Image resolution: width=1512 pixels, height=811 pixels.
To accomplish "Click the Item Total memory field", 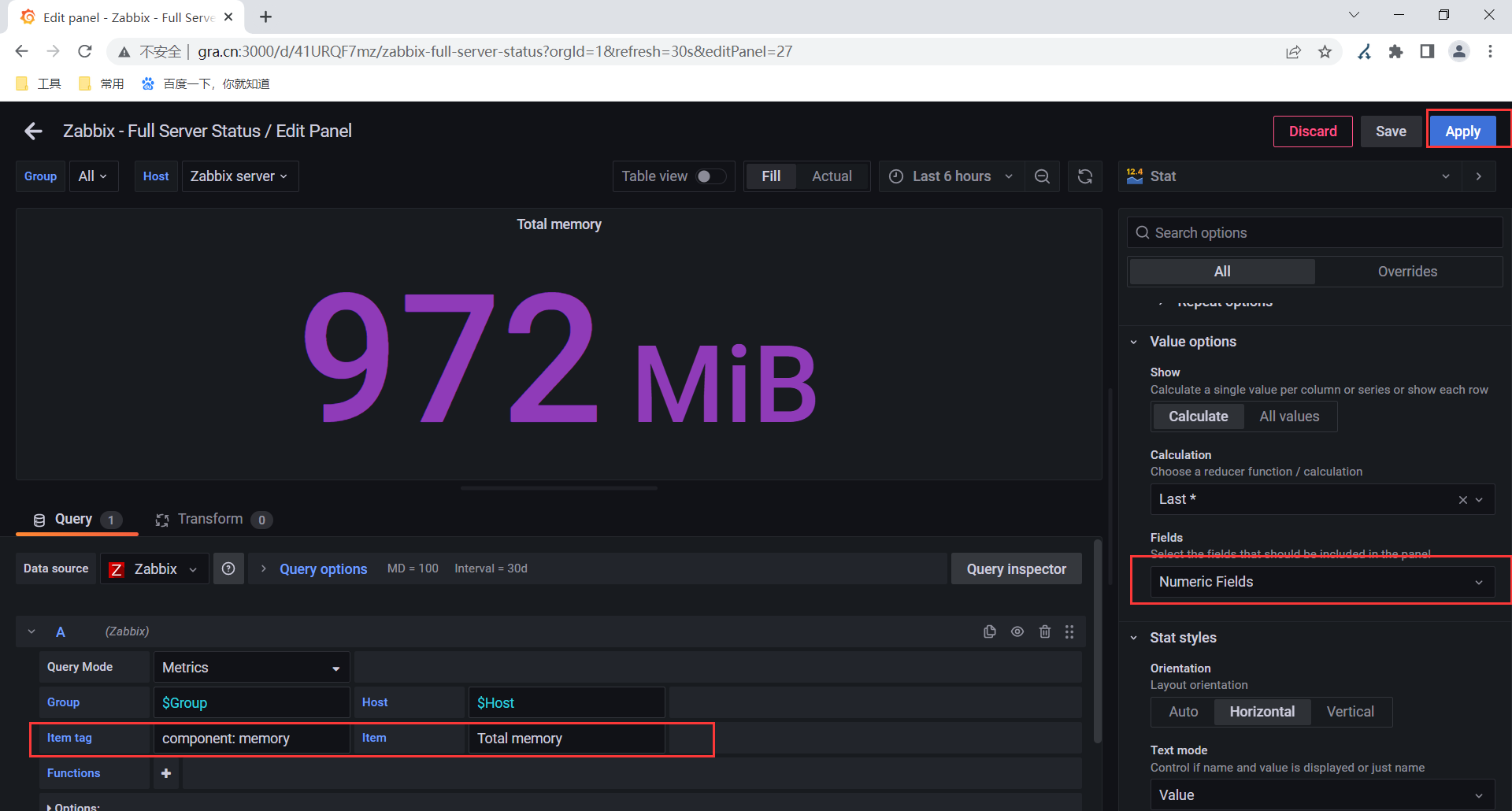I will point(566,738).
